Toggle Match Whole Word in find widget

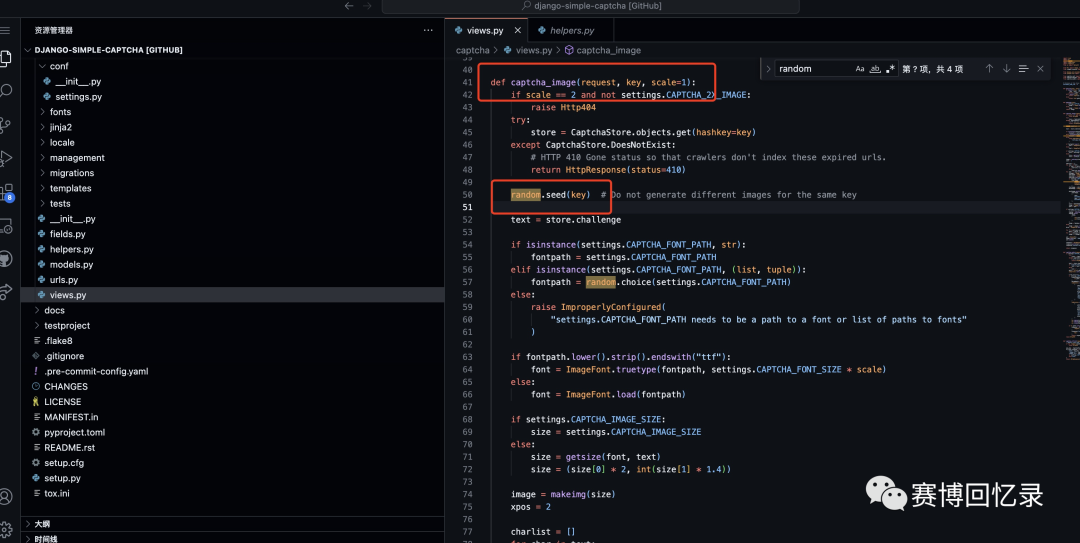tap(875, 69)
